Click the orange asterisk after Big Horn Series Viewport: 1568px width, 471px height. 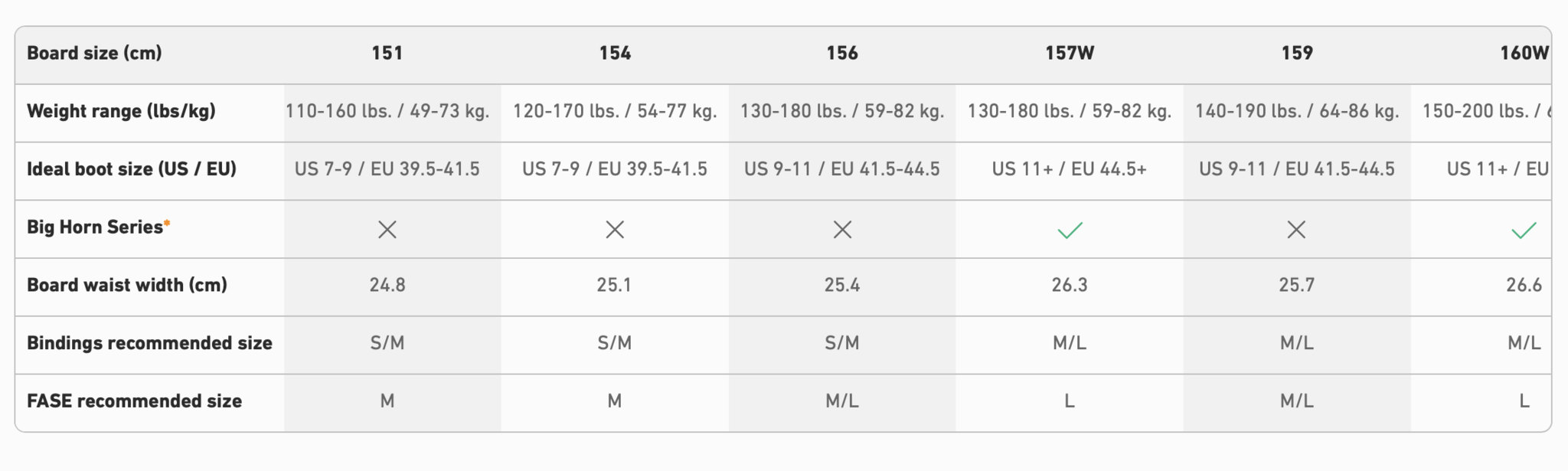167,224
